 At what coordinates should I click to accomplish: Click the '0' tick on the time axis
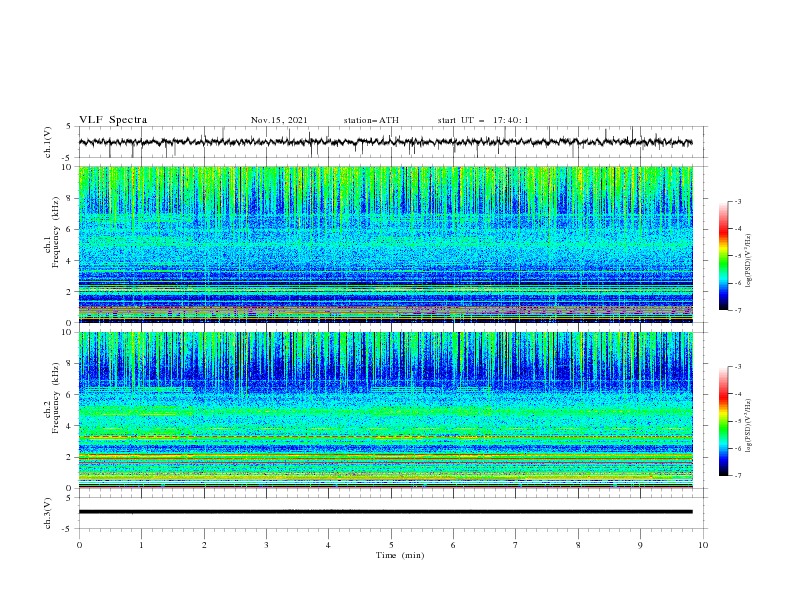click(79, 545)
